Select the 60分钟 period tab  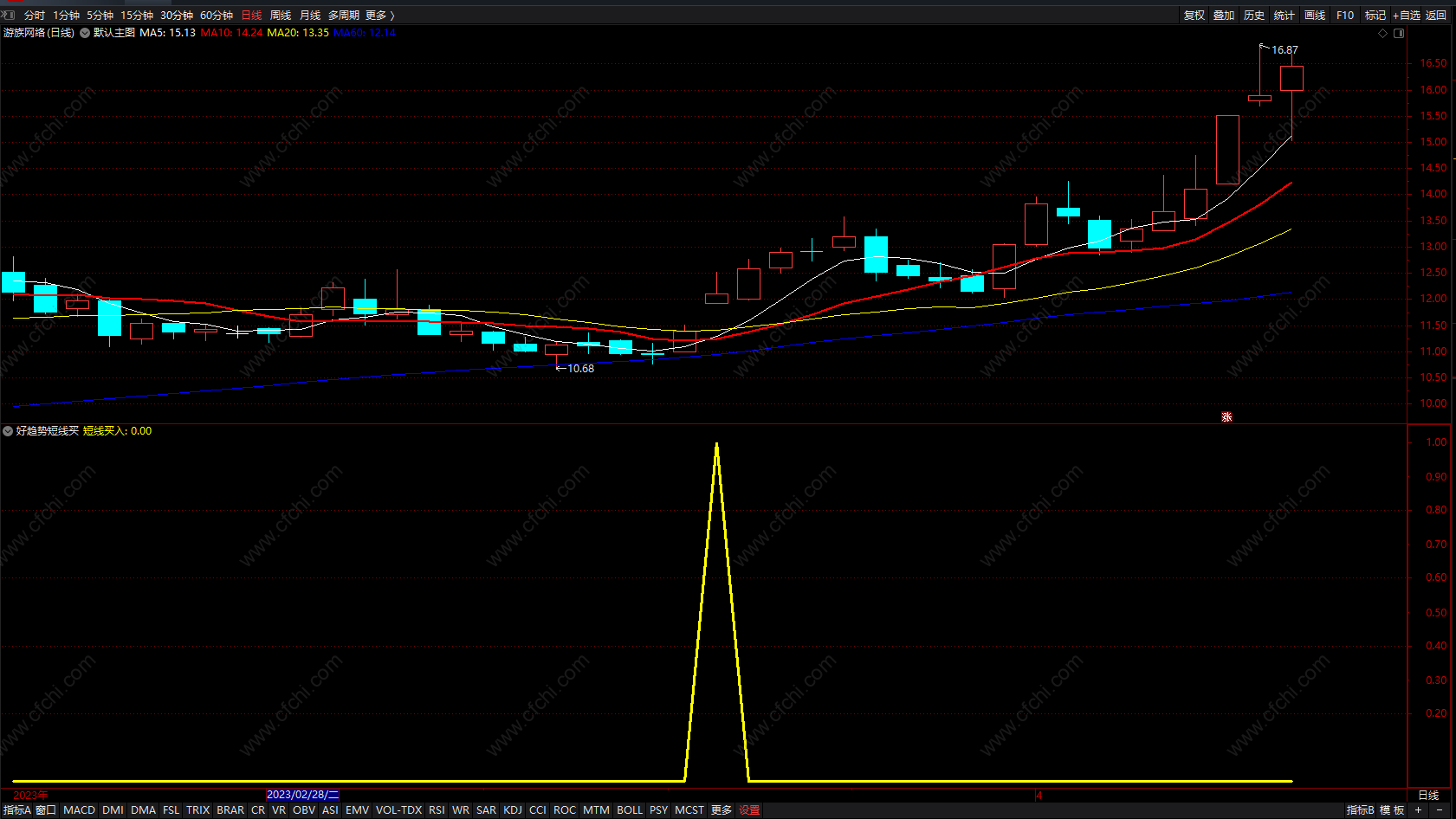click(x=217, y=16)
